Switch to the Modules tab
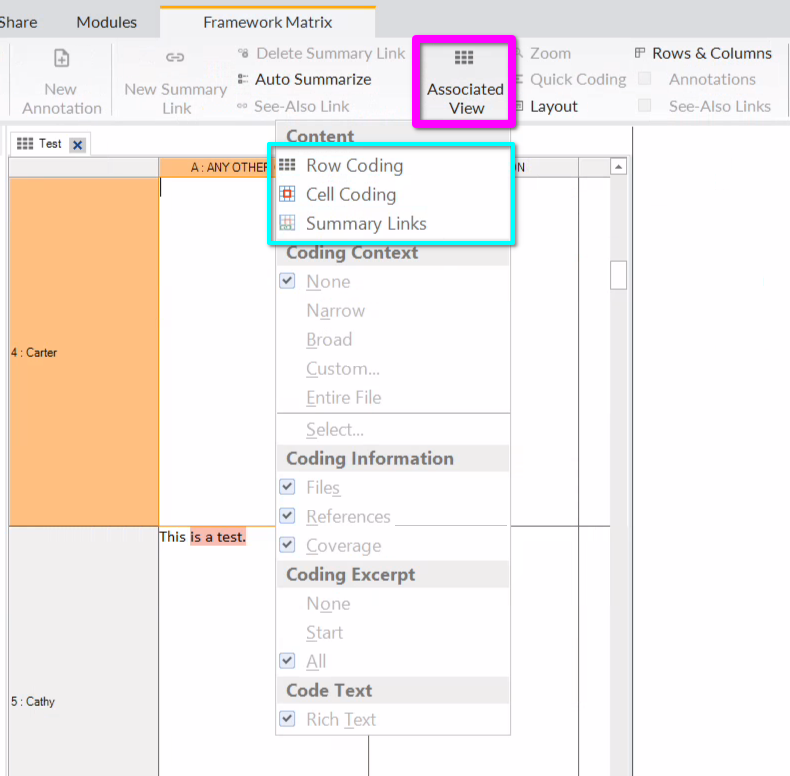 pyautogui.click(x=107, y=22)
